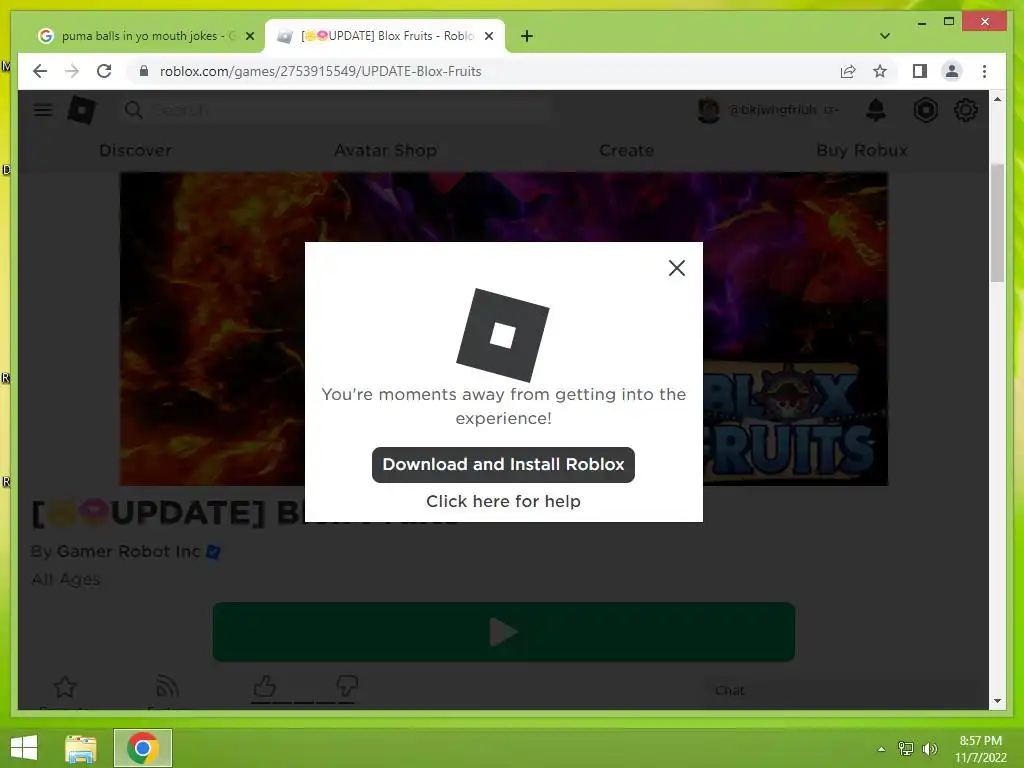Open a new browser tab

(527, 36)
